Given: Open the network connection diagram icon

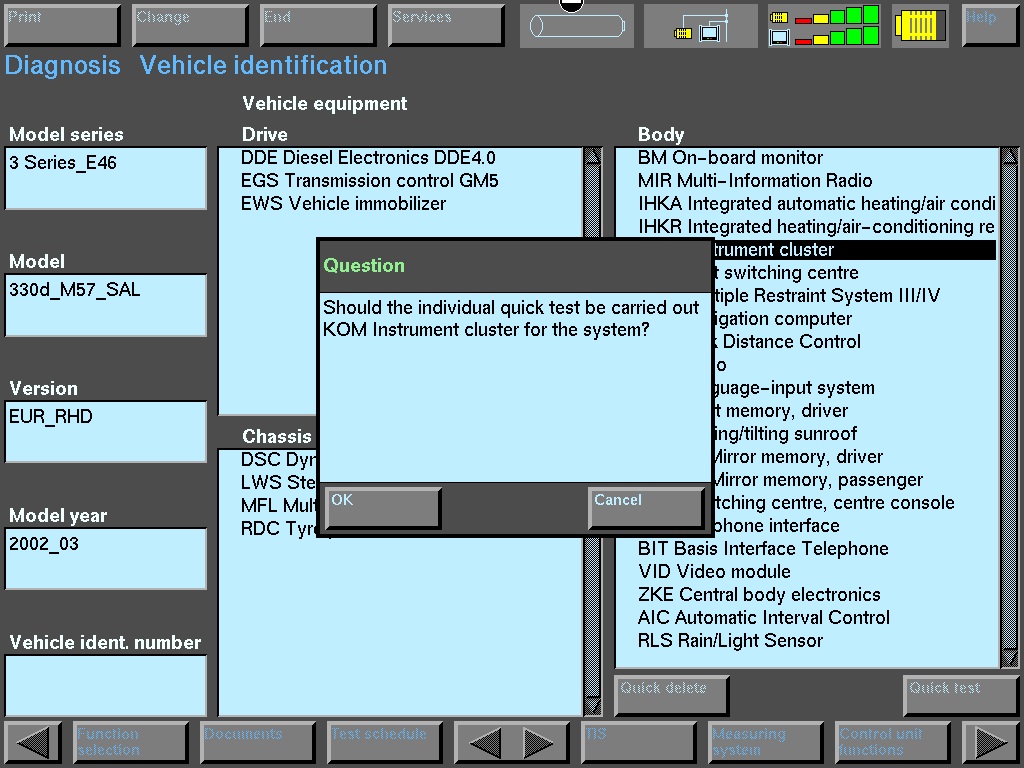Looking at the screenshot, I should click(700, 26).
